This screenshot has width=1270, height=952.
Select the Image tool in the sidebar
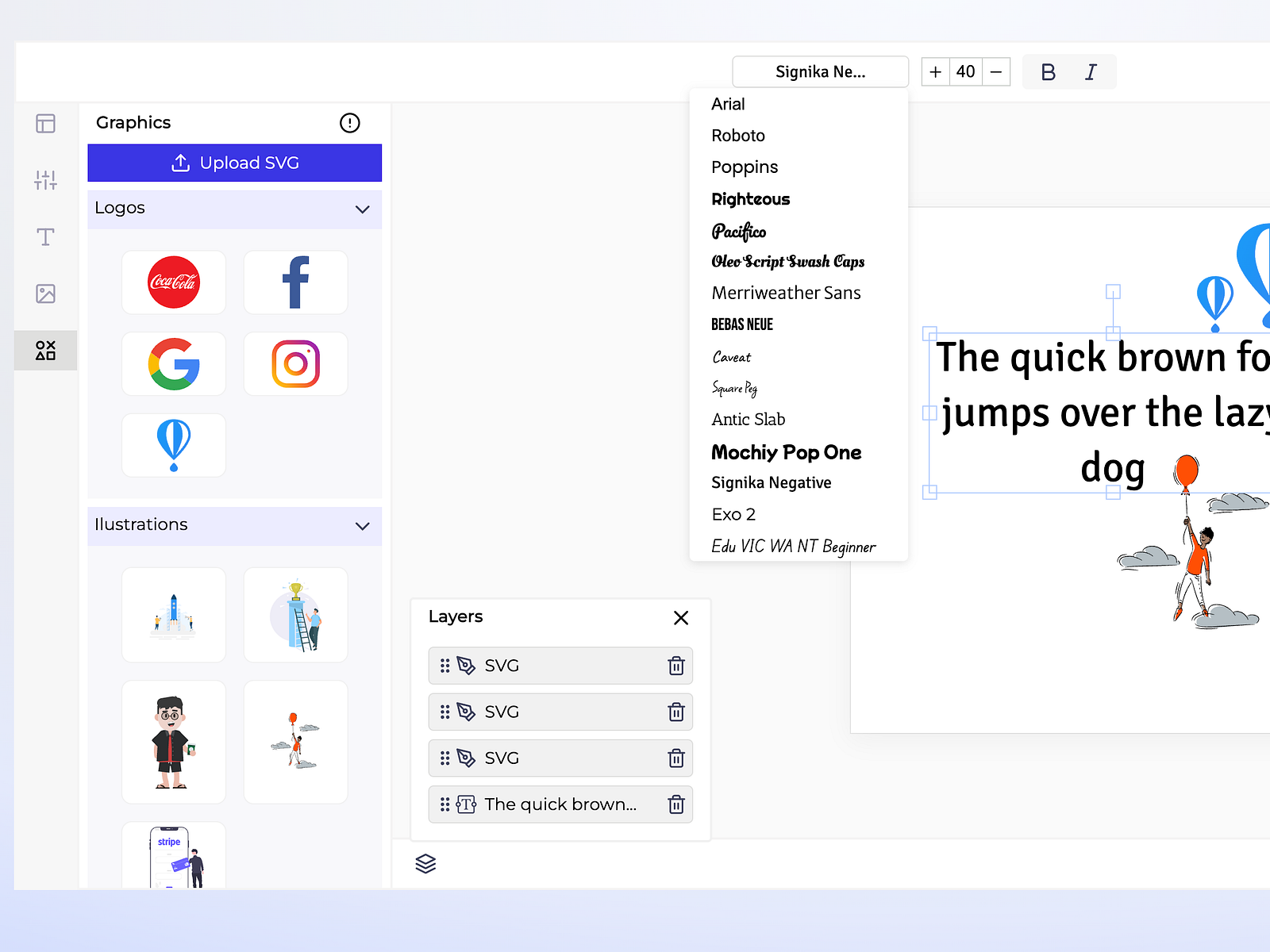tap(45, 294)
